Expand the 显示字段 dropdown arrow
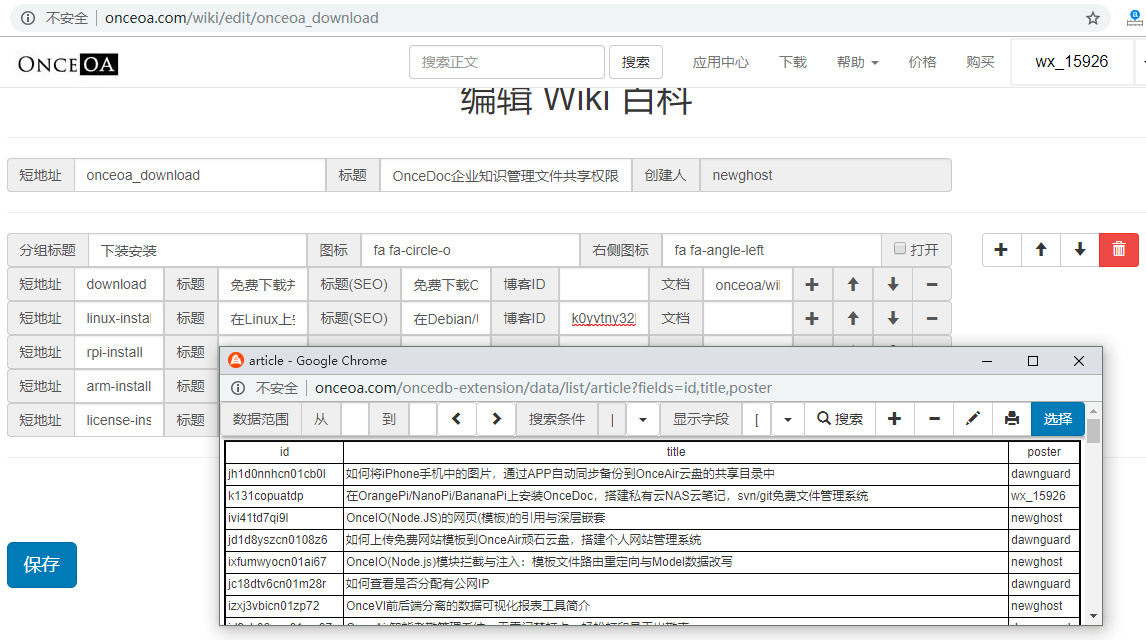Image resolution: width=1146 pixels, height=640 pixels. pos(789,419)
